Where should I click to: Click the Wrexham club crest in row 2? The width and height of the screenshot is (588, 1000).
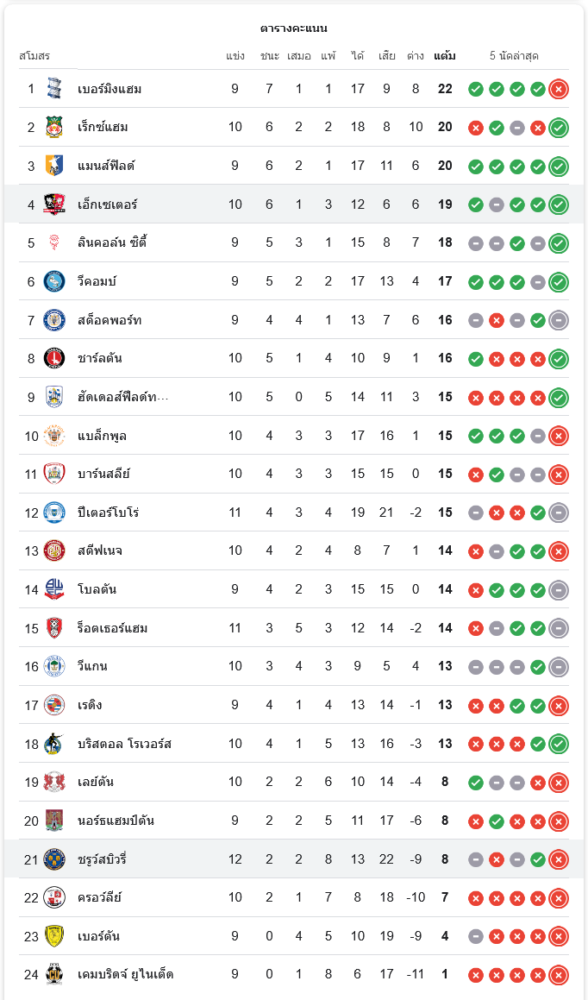pos(54,127)
